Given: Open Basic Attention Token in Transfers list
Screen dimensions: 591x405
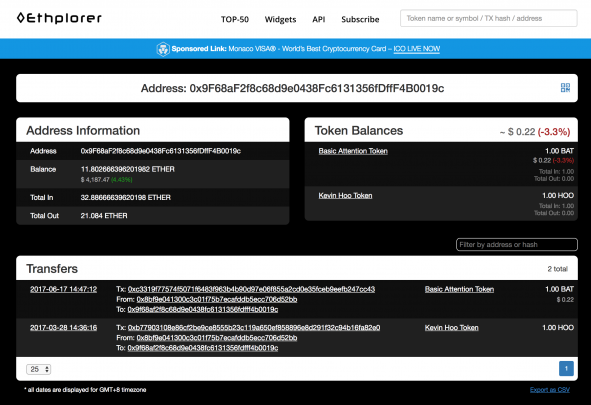Looking at the screenshot, I should tap(459, 289).
